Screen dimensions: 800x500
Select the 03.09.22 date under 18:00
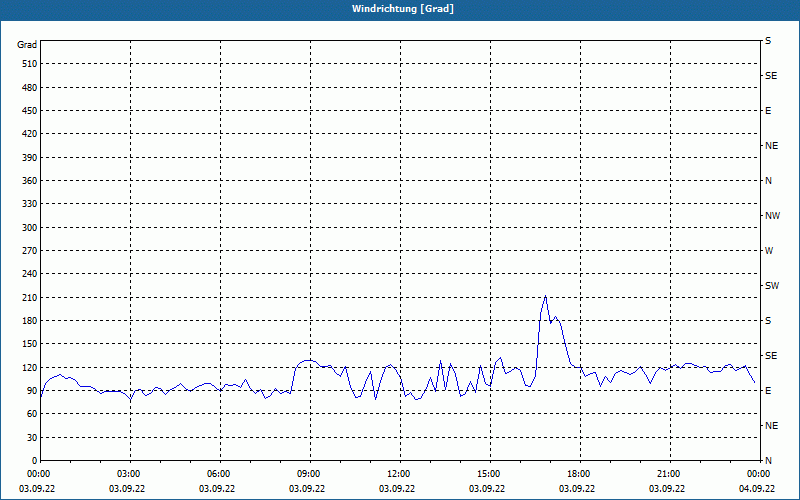pos(577,489)
